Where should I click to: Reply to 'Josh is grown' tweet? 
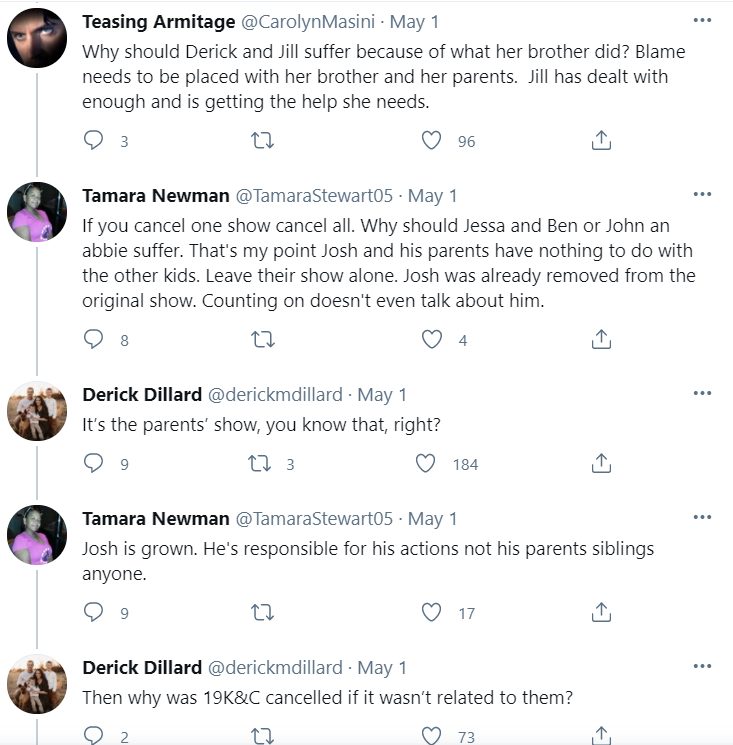point(93,612)
